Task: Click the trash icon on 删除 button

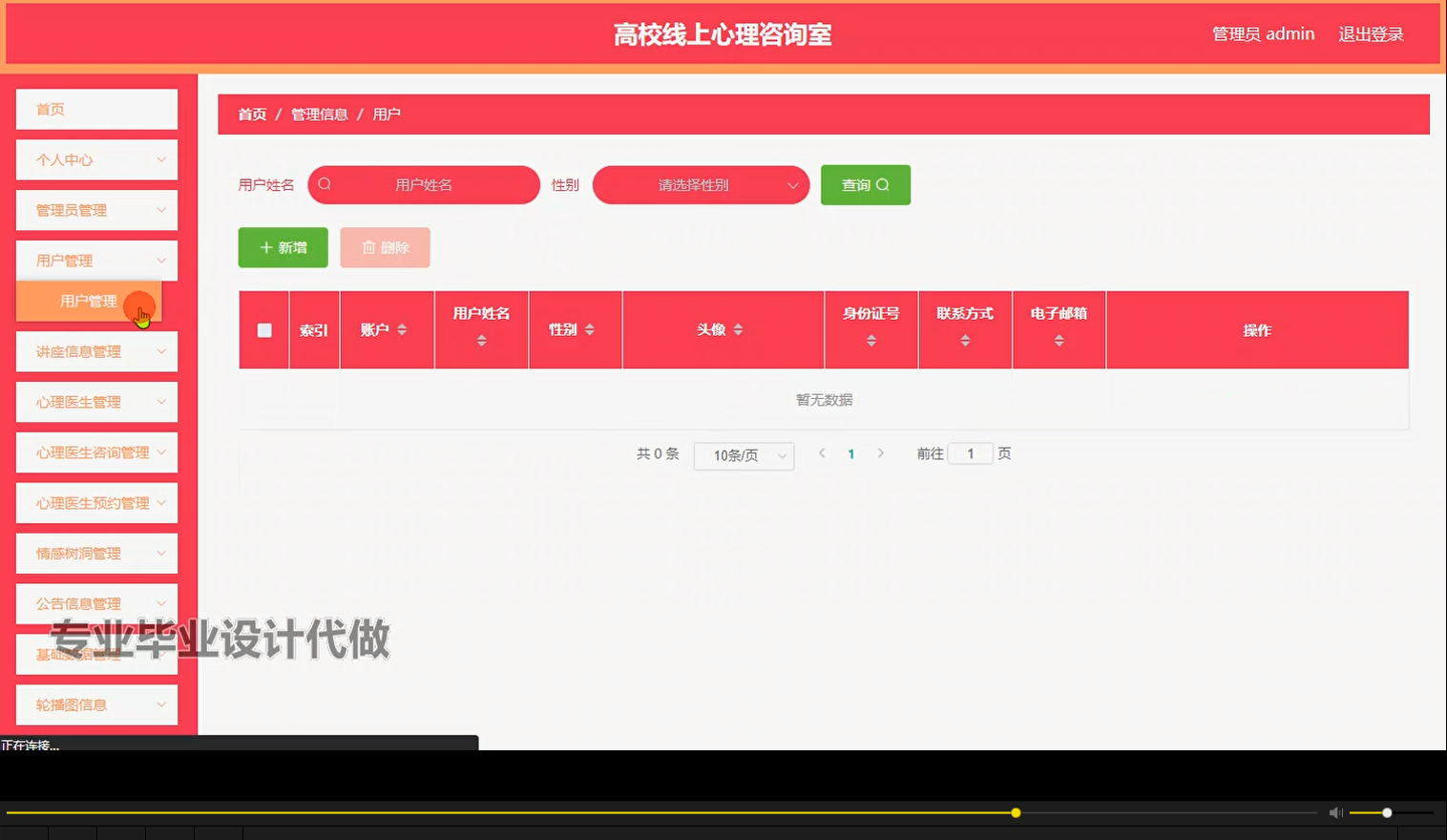Action: click(x=370, y=247)
